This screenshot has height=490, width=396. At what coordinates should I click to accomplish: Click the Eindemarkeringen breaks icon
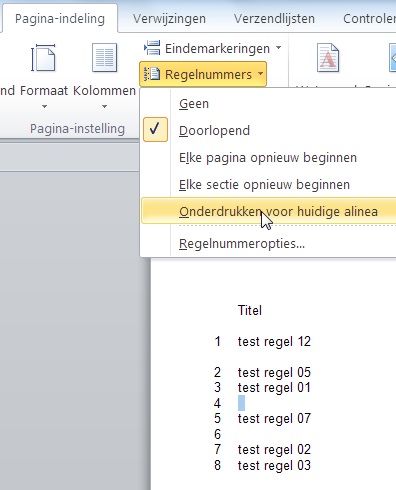tap(152, 48)
